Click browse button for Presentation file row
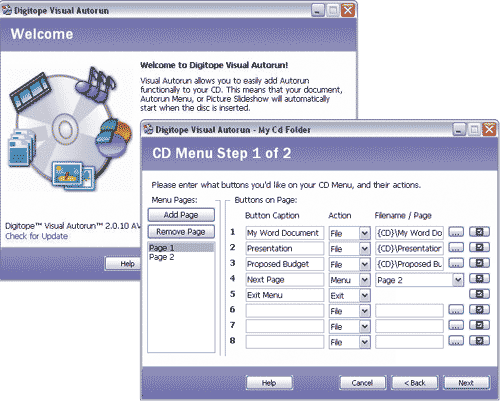 [x=456, y=248]
